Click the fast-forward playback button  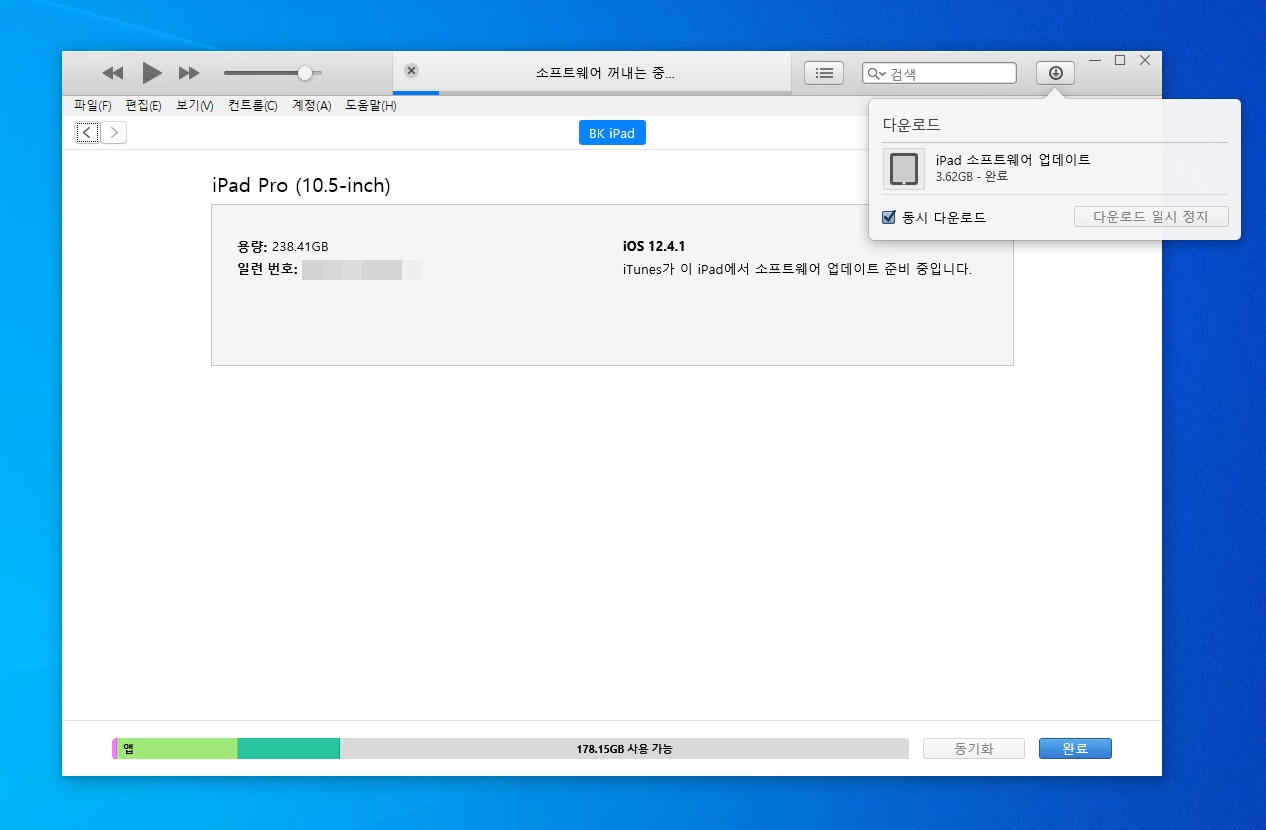tap(189, 73)
